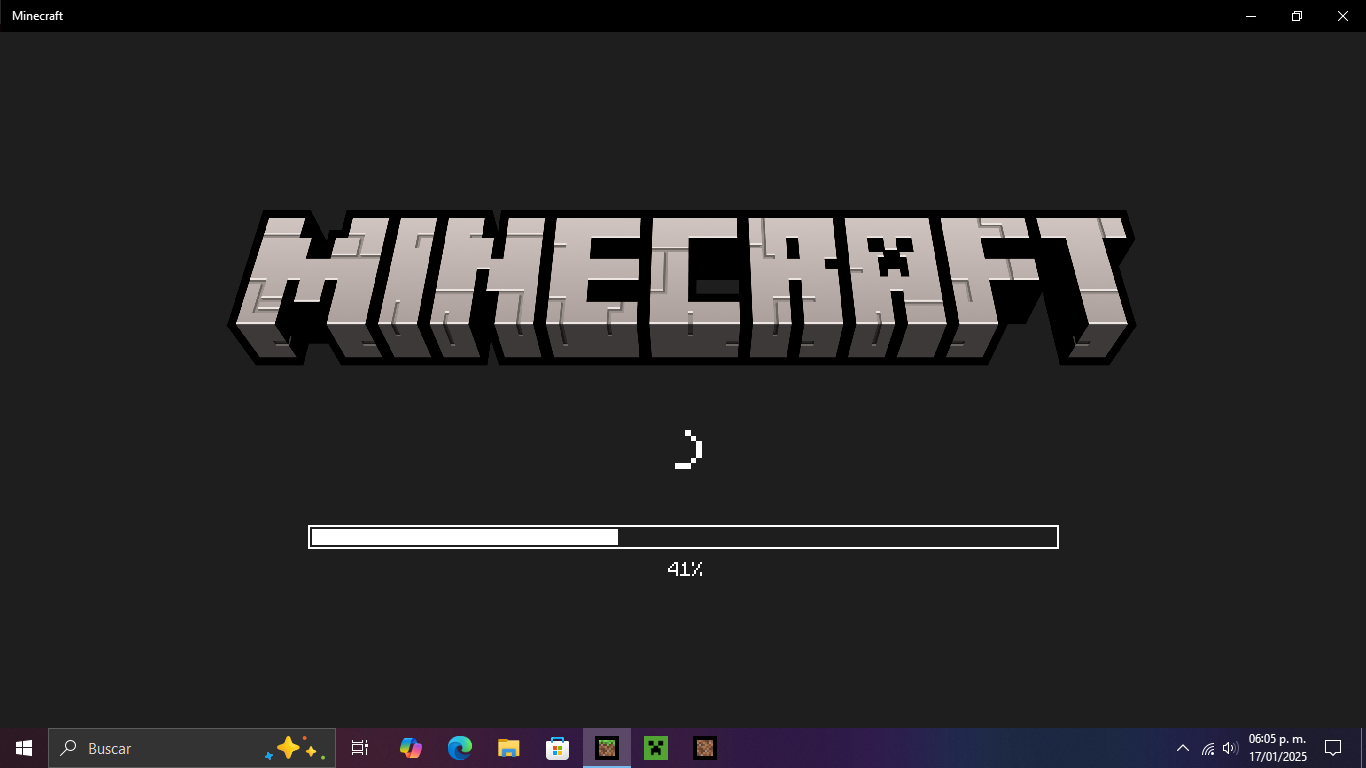This screenshot has height=768, width=1366.
Task: Open the Windows Start menu
Action: click(x=24, y=748)
